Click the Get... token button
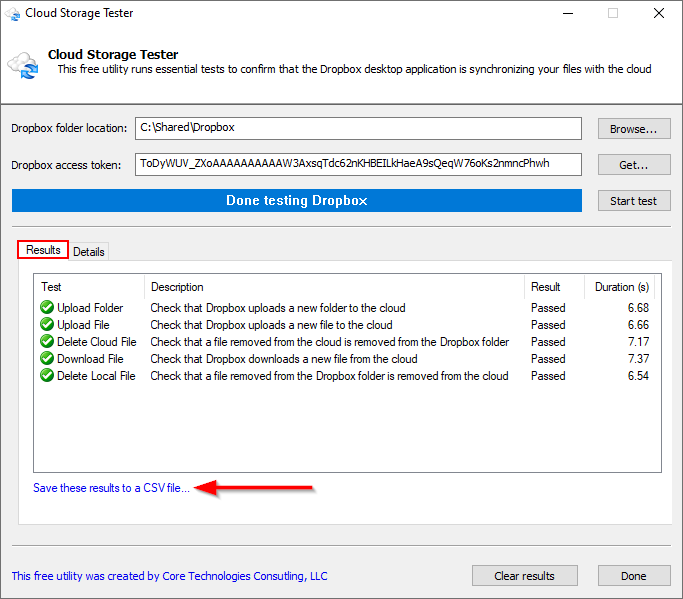 [634, 165]
